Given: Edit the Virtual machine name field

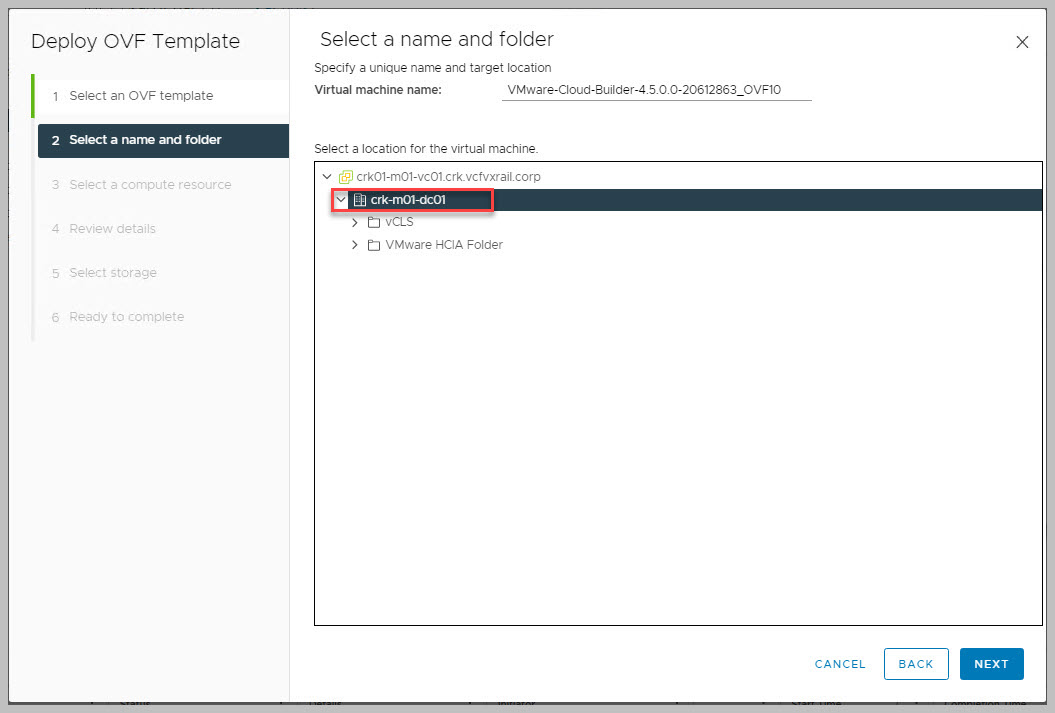Looking at the screenshot, I should 656,90.
